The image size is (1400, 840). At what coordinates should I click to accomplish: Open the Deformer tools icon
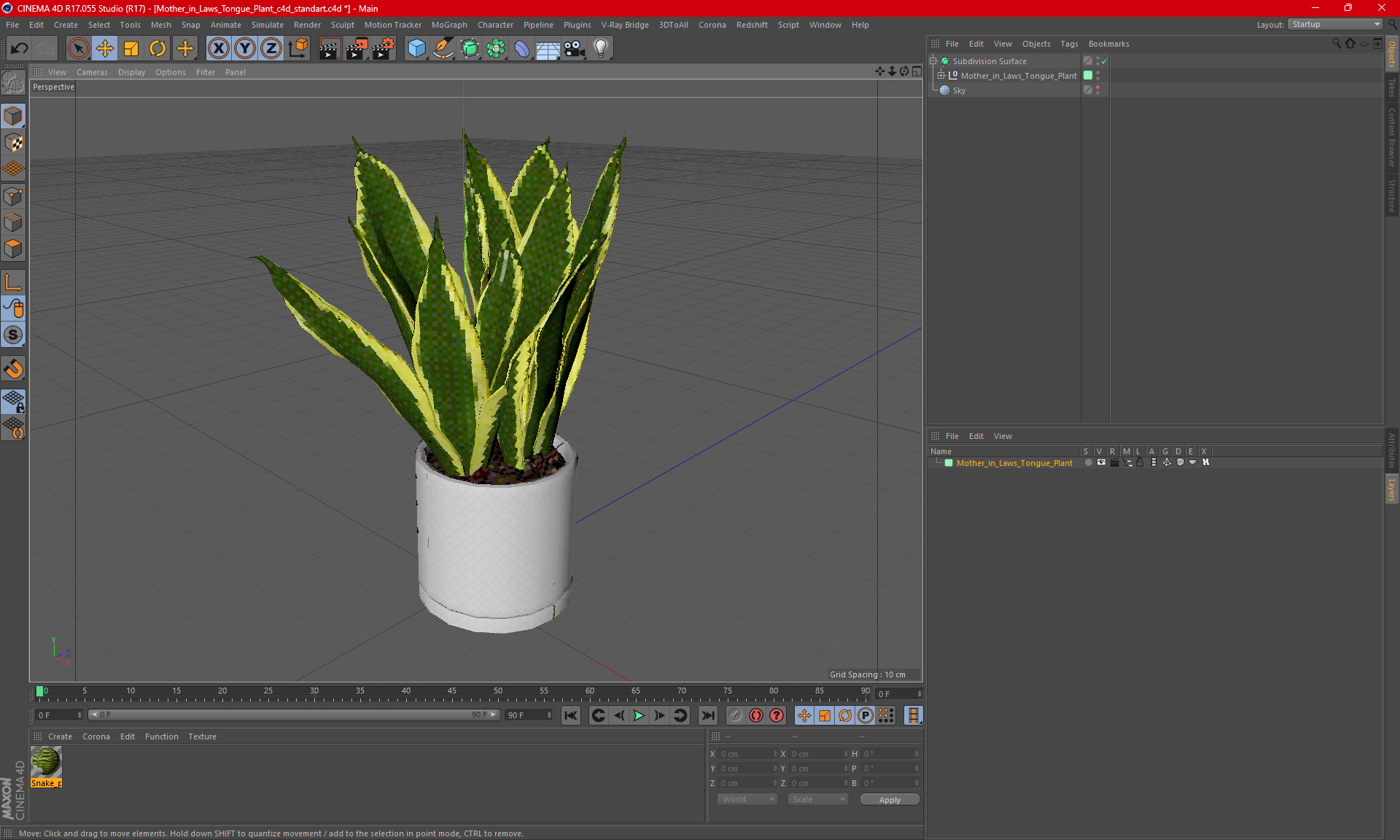pos(522,49)
